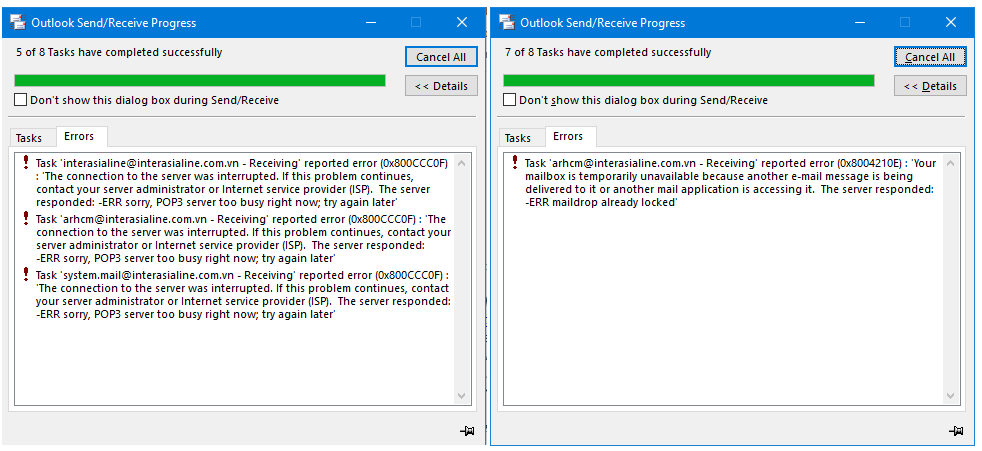Click scroll up arrow in left error list

462,163
